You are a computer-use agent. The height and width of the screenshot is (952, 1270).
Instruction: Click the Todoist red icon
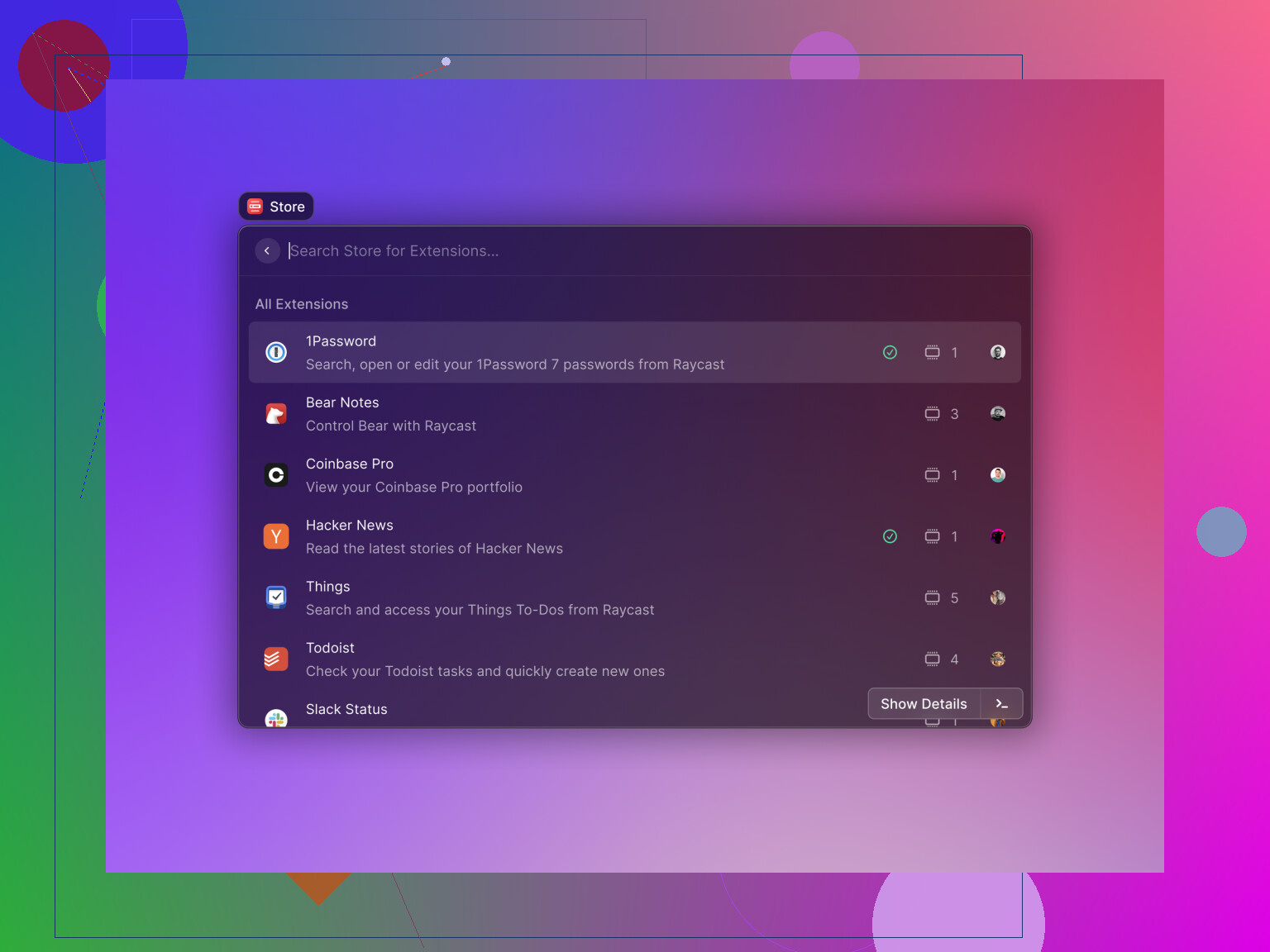(276, 659)
